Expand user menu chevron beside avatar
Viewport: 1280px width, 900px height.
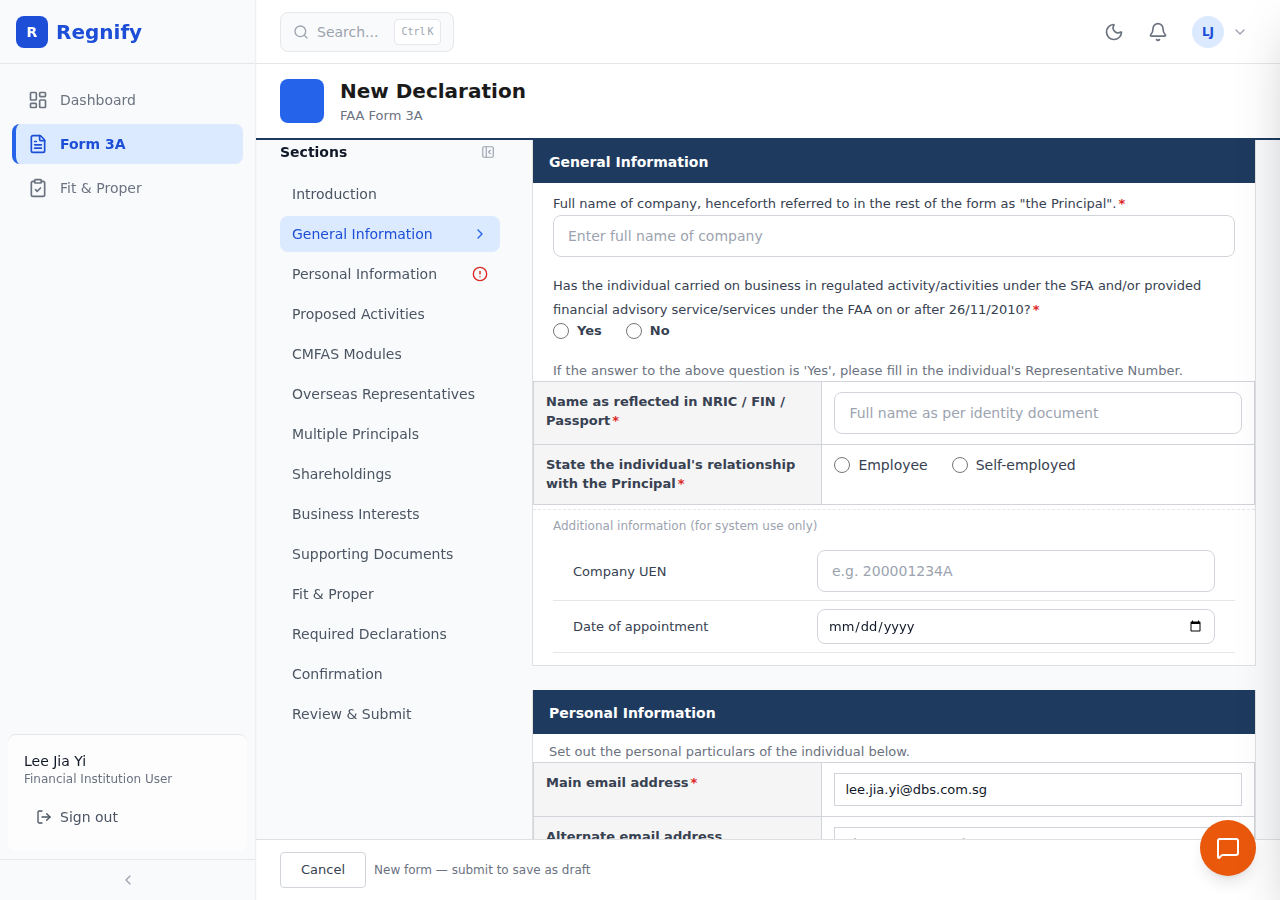pyautogui.click(x=1240, y=32)
